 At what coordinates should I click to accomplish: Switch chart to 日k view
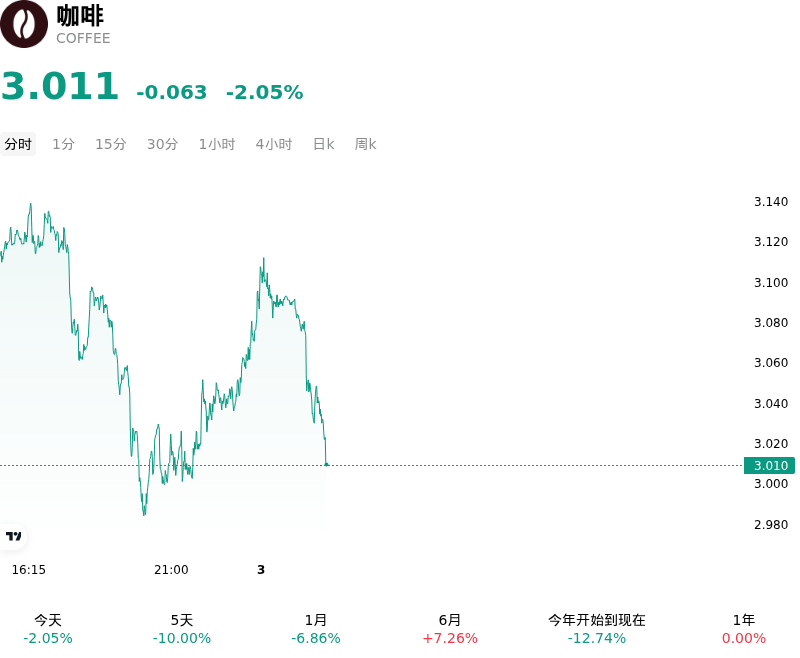pos(323,144)
